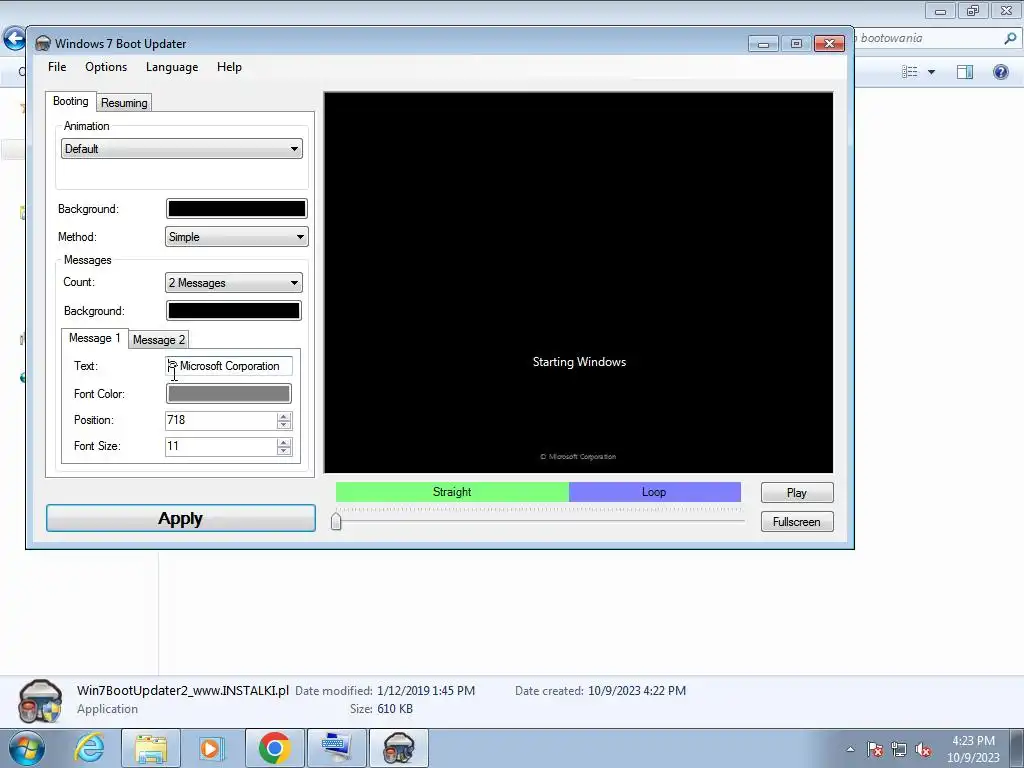Click the Font Size value field
The height and width of the screenshot is (768, 1024).
pos(221,446)
